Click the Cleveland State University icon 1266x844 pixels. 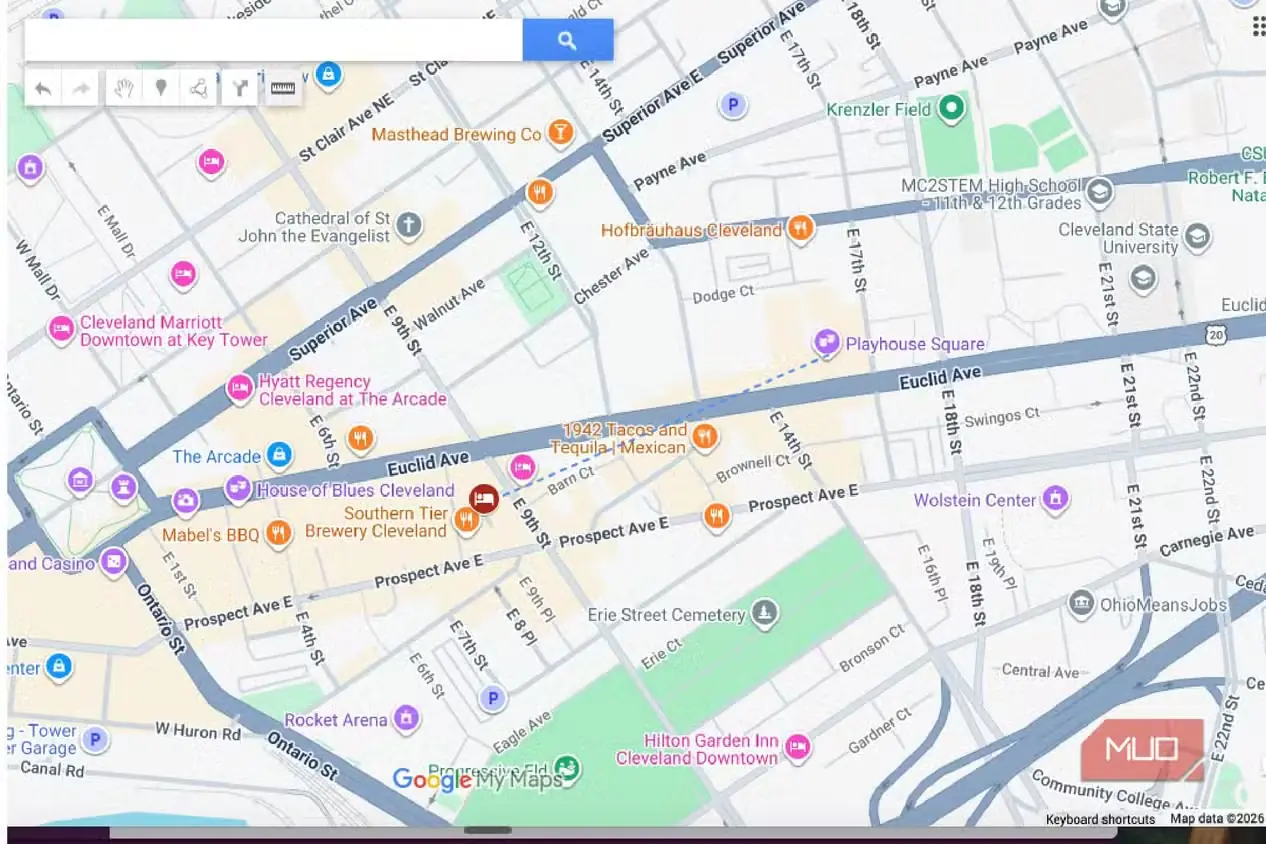(x=1197, y=237)
